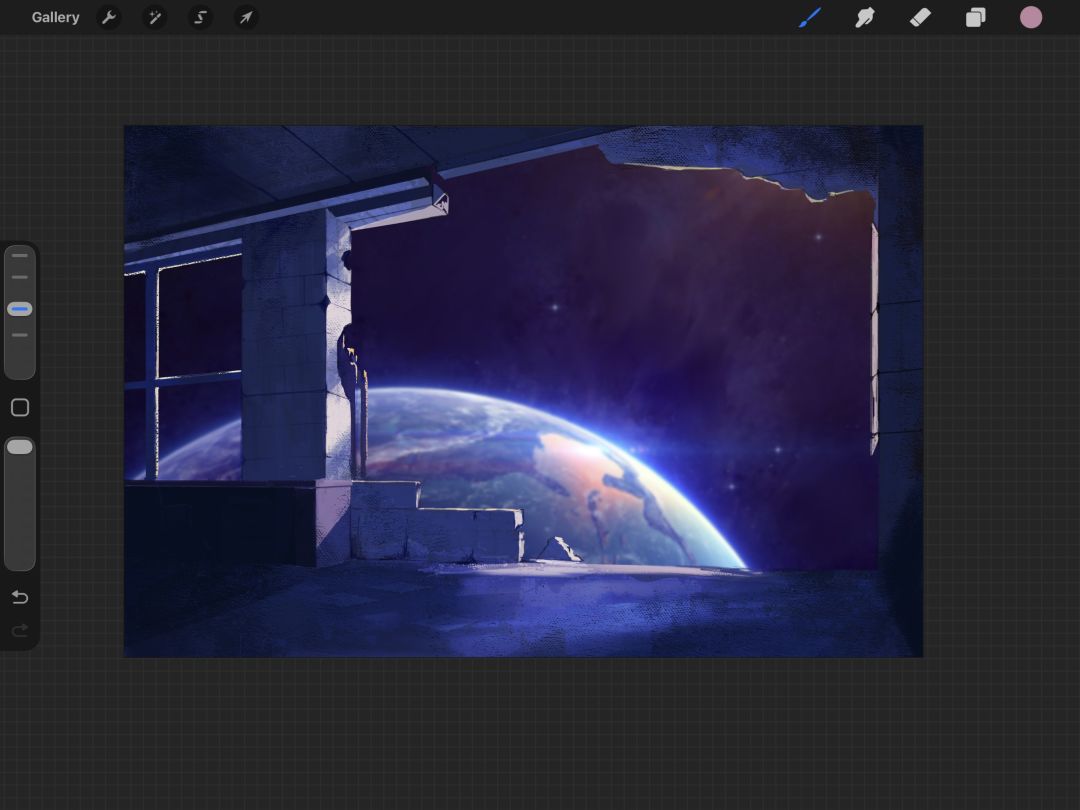Undo the last action with the arrow
The height and width of the screenshot is (810, 1080).
tap(20, 597)
